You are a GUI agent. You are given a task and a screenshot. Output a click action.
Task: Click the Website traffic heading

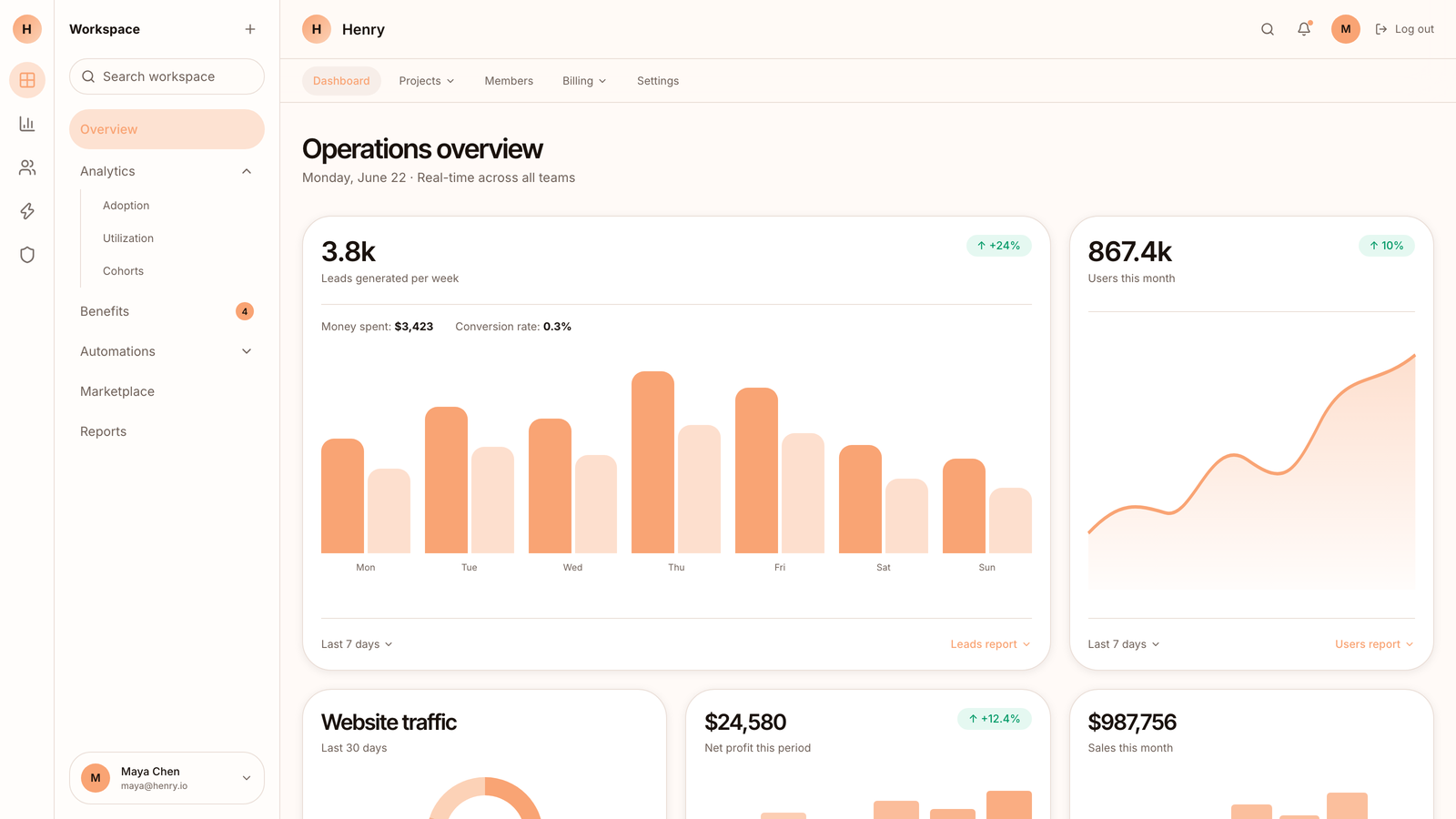389,723
